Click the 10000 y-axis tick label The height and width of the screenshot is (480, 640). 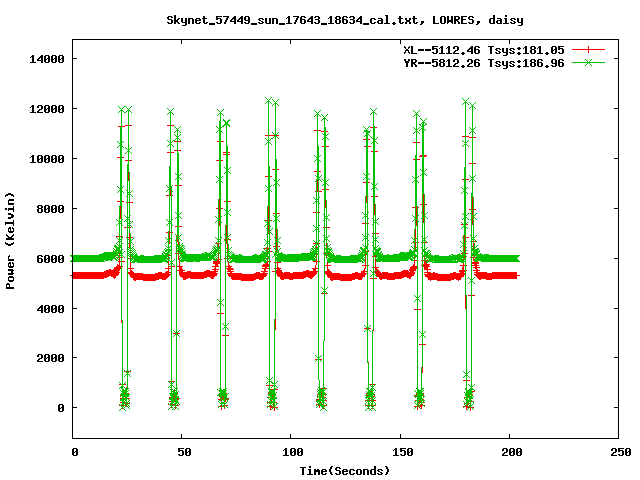[x=47, y=159]
